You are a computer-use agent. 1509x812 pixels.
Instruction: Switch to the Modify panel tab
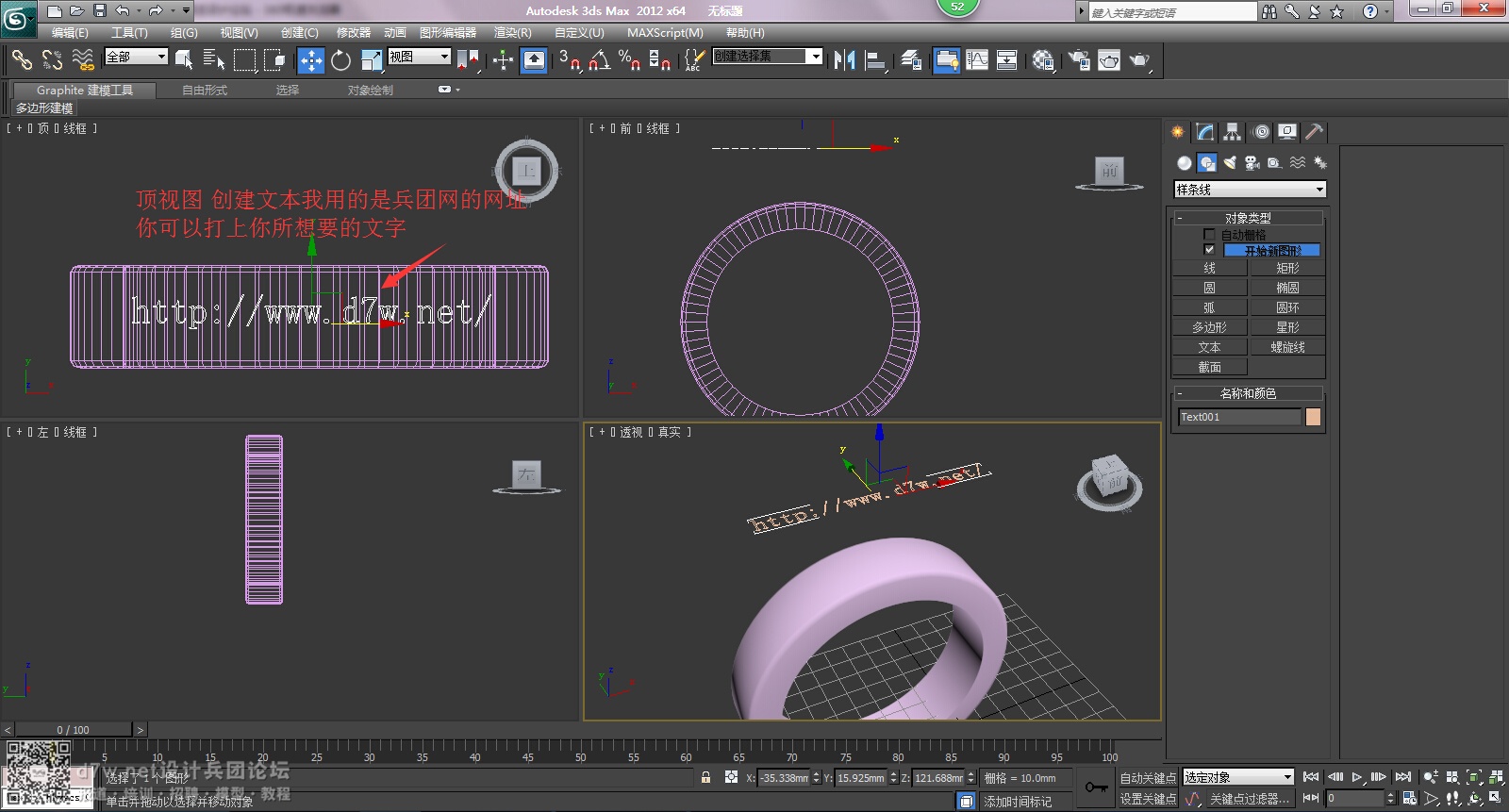[1204, 132]
